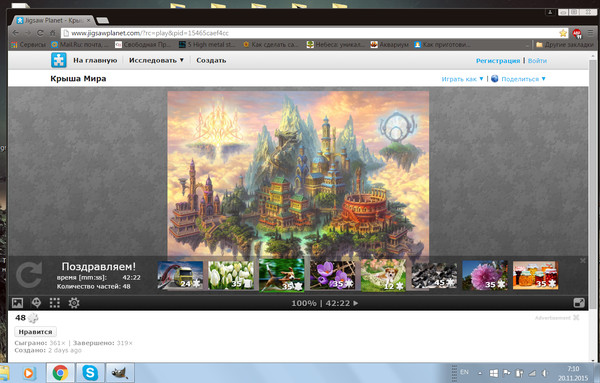Open Skype from the taskbar
Screen dimensions: 600x383
[90, 373]
